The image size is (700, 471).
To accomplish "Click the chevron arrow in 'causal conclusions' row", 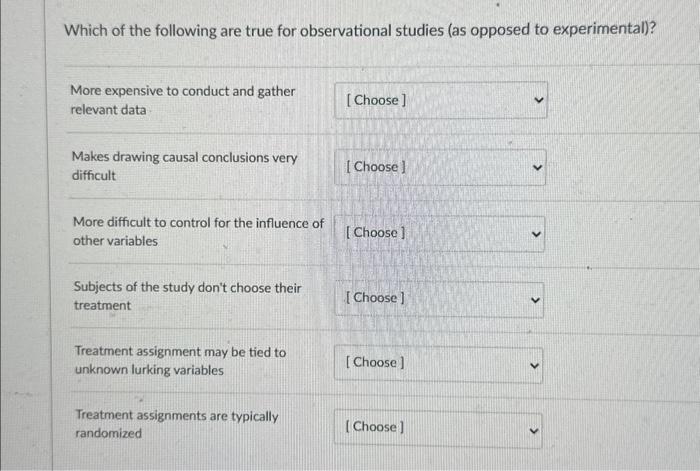I will coord(538,167).
